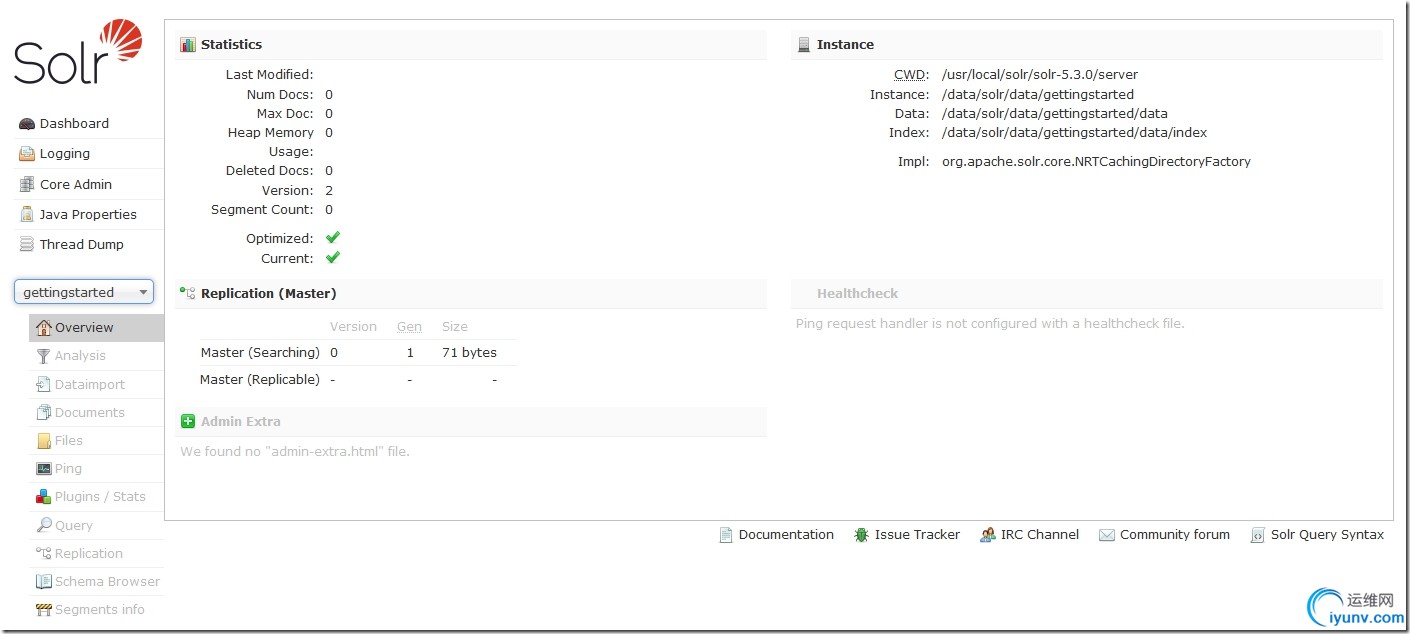Image resolution: width=1410 pixels, height=634 pixels.
Task: Click the Statistics bar chart icon
Action: 188,45
